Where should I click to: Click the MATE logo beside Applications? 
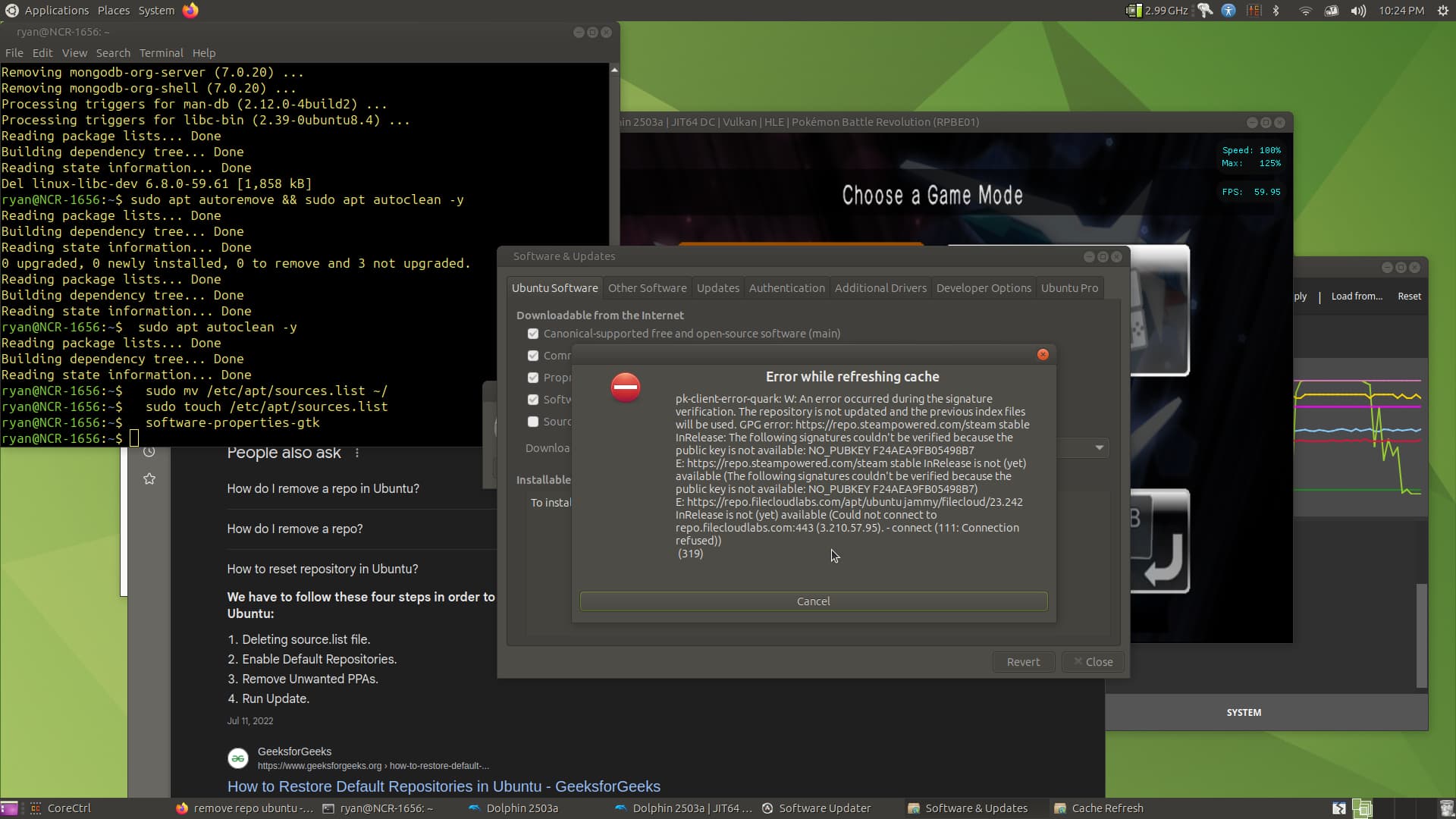pos(12,11)
